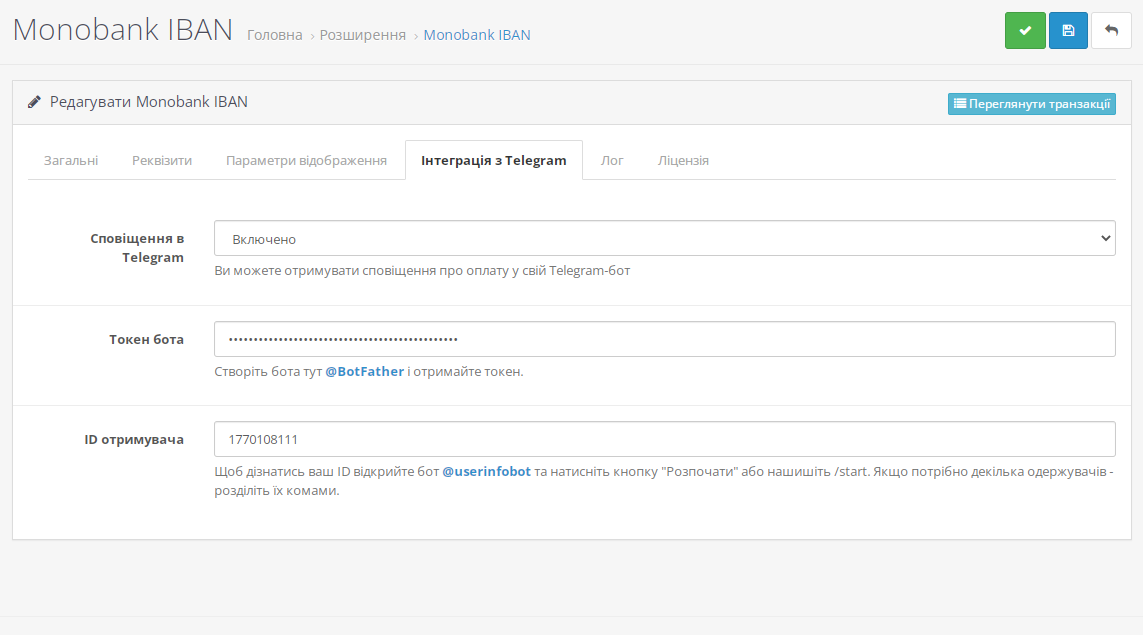
Task: Click the Токен бота label
Action: tap(147, 340)
